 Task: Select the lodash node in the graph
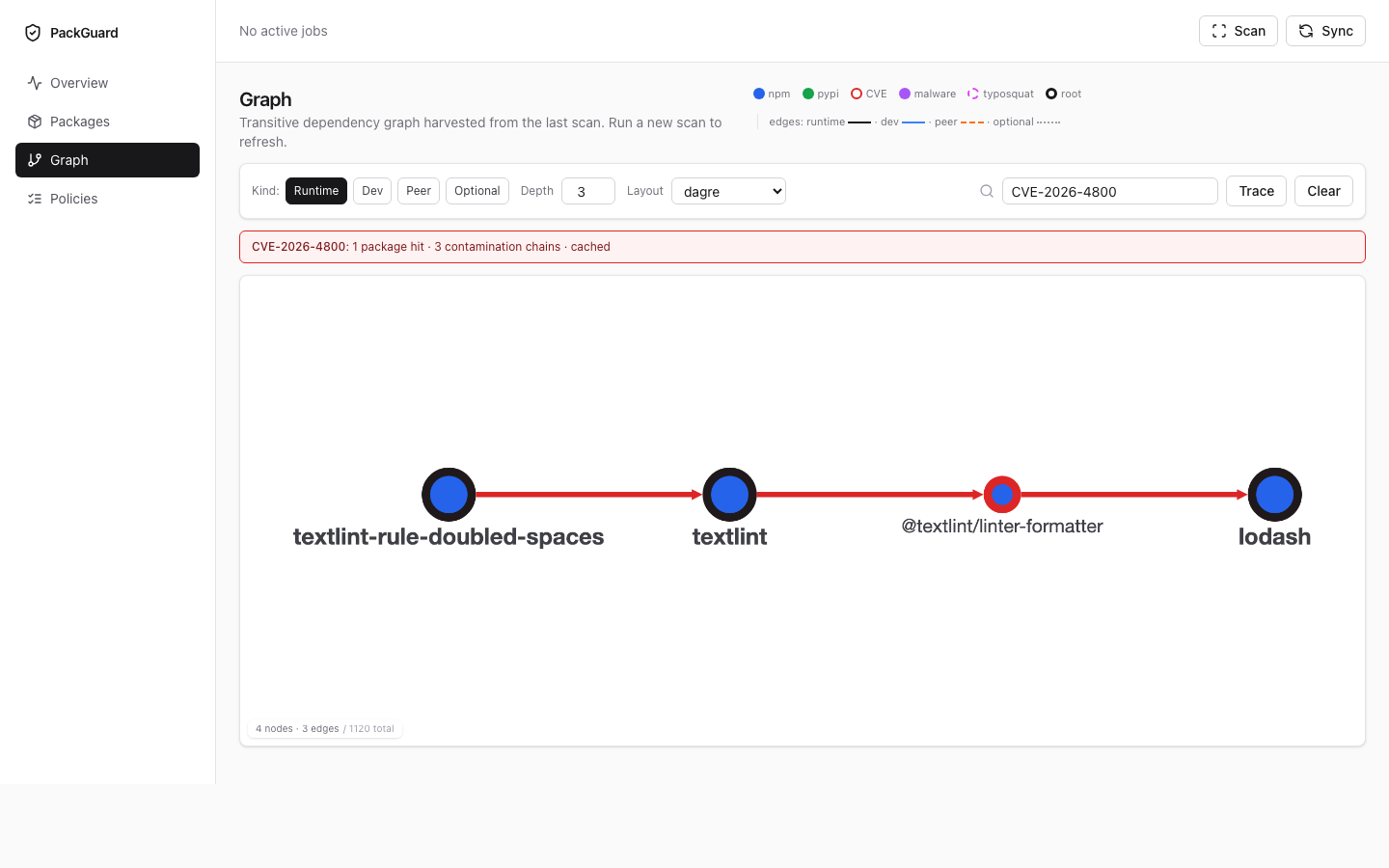(1274, 494)
